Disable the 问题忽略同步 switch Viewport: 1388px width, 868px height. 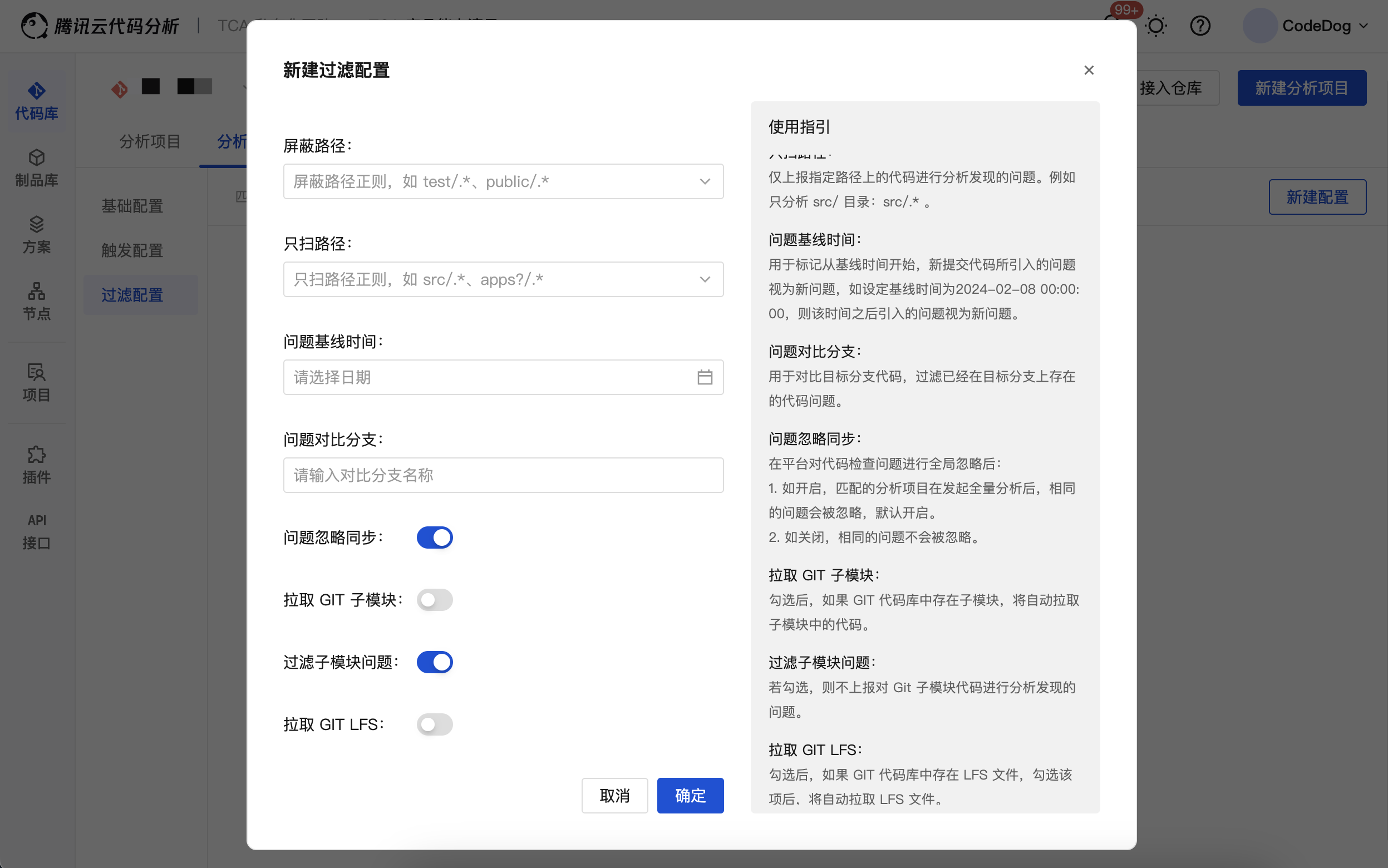[x=435, y=537]
